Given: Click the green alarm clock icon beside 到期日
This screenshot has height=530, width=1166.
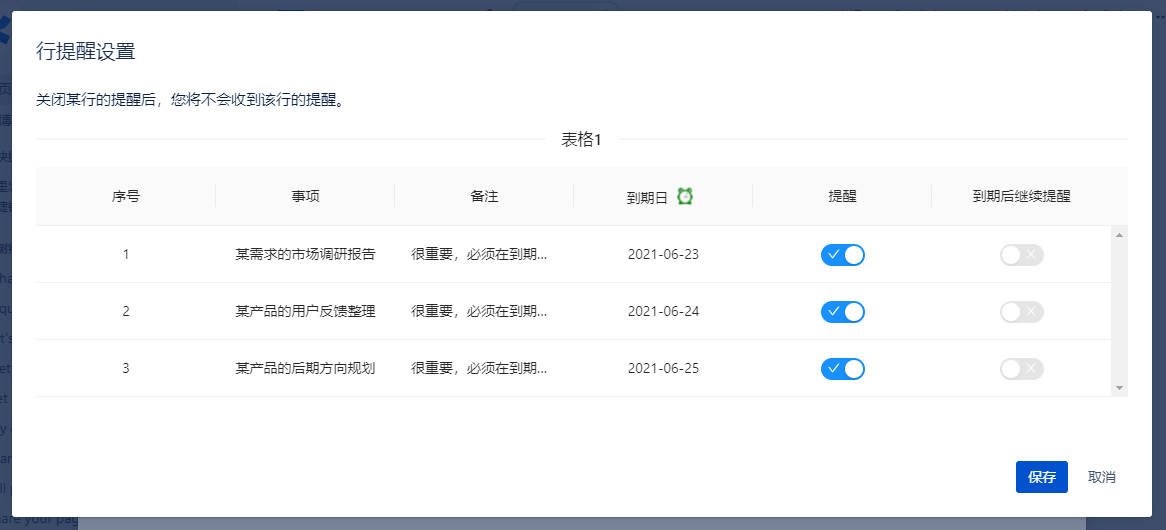Looking at the screenshot, I should coord(685,196).
